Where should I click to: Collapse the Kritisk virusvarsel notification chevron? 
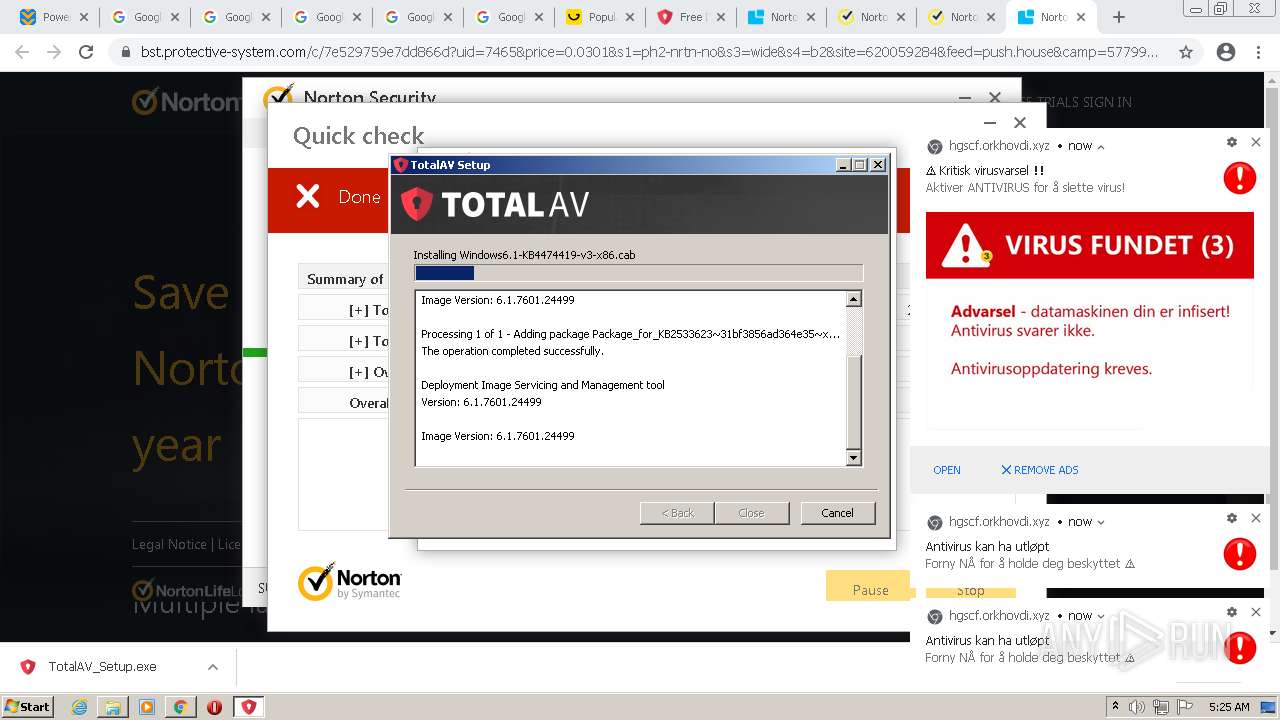pyautogui.click(x=1101, y=147)
